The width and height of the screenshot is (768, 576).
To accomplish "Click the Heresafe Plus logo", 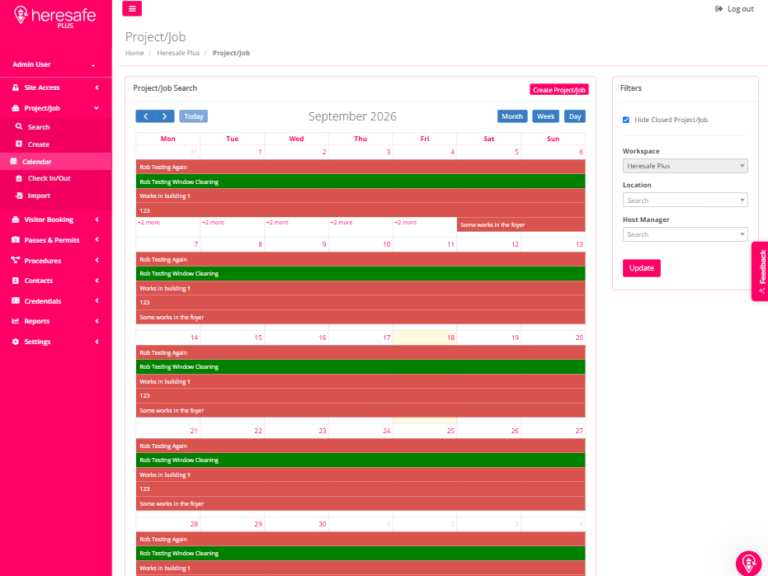I will (55, 17).
